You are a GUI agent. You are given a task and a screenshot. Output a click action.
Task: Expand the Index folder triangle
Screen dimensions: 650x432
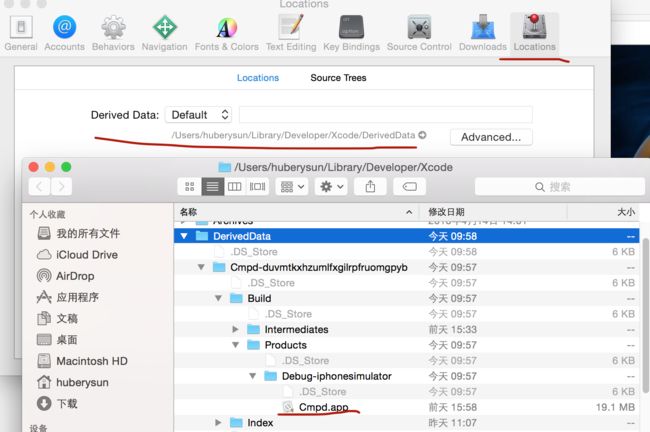pyautogui.click(x=218, y=423)
